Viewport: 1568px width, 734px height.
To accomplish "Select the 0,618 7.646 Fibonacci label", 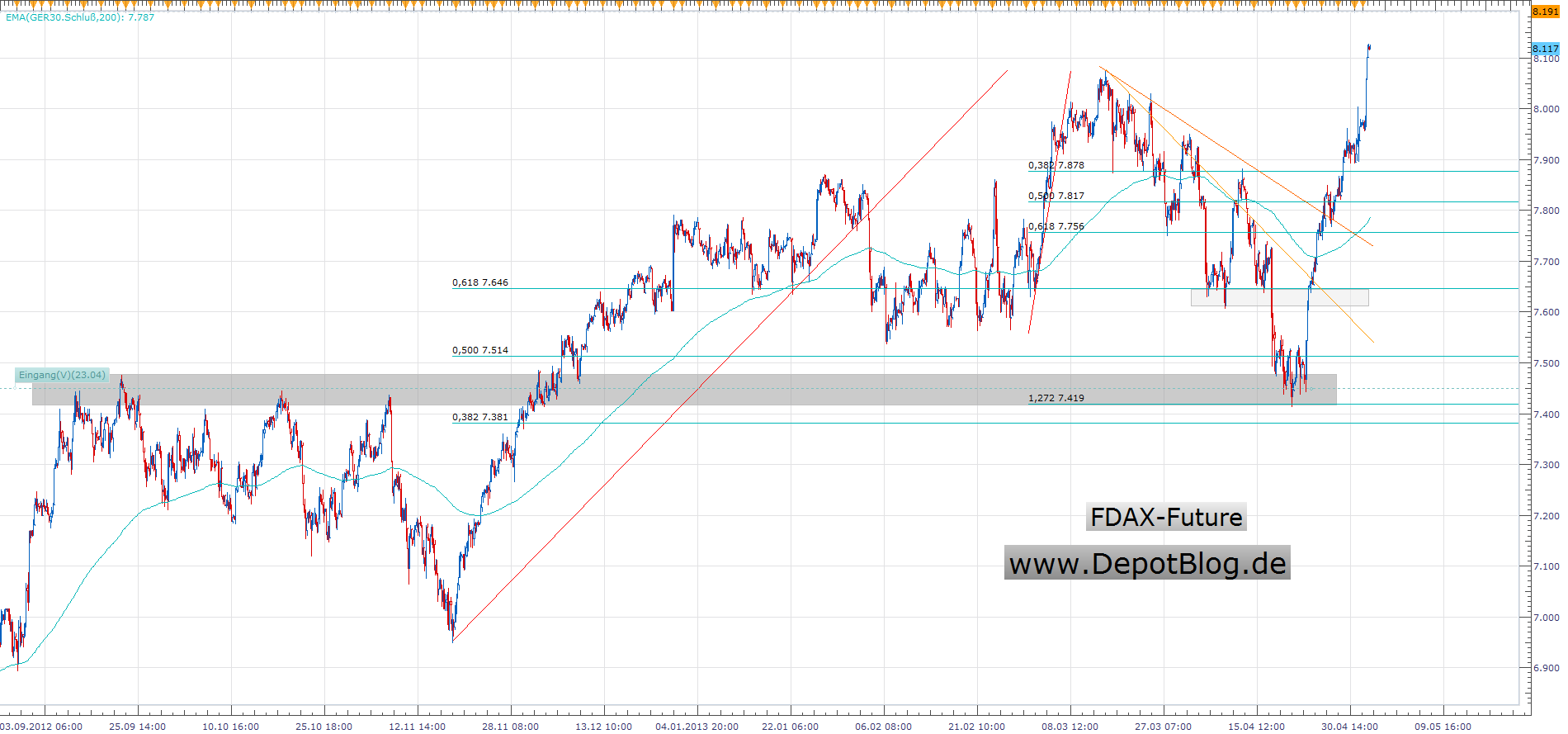I will point(480,282).
